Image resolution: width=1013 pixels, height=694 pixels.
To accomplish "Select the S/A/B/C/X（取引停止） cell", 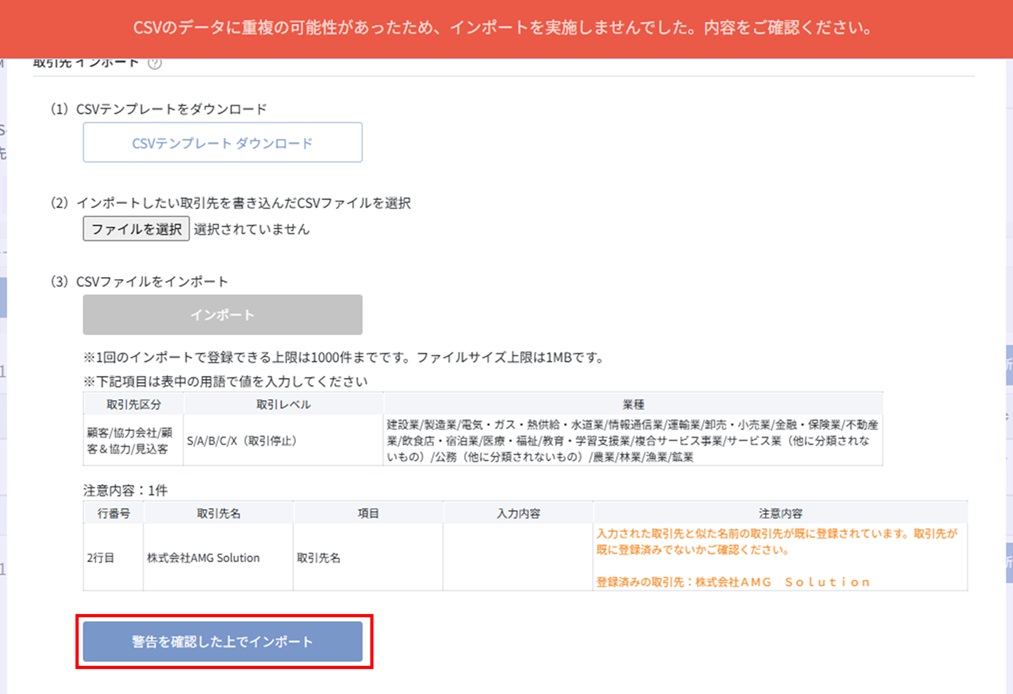I will click(x=283, y=440).
